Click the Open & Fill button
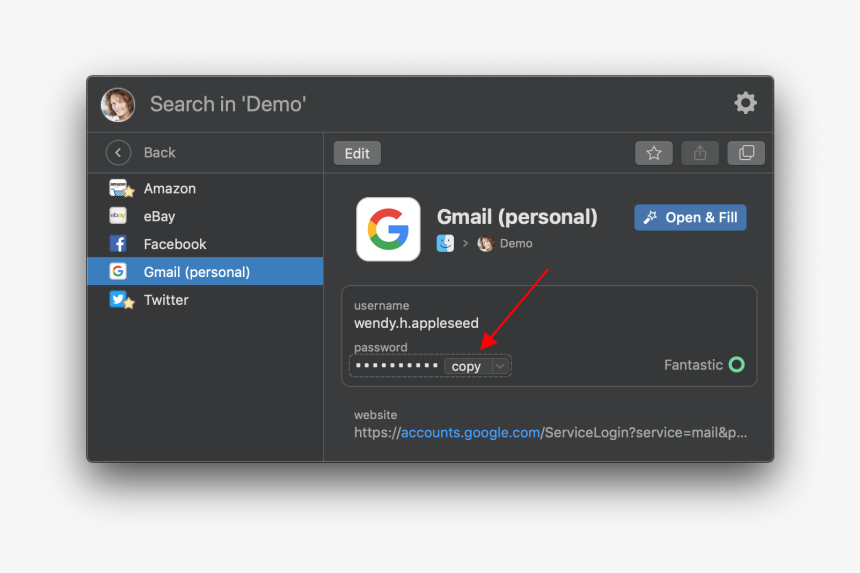Image resolution: width=860 pixels, height=573 pixels. (690, 218)
